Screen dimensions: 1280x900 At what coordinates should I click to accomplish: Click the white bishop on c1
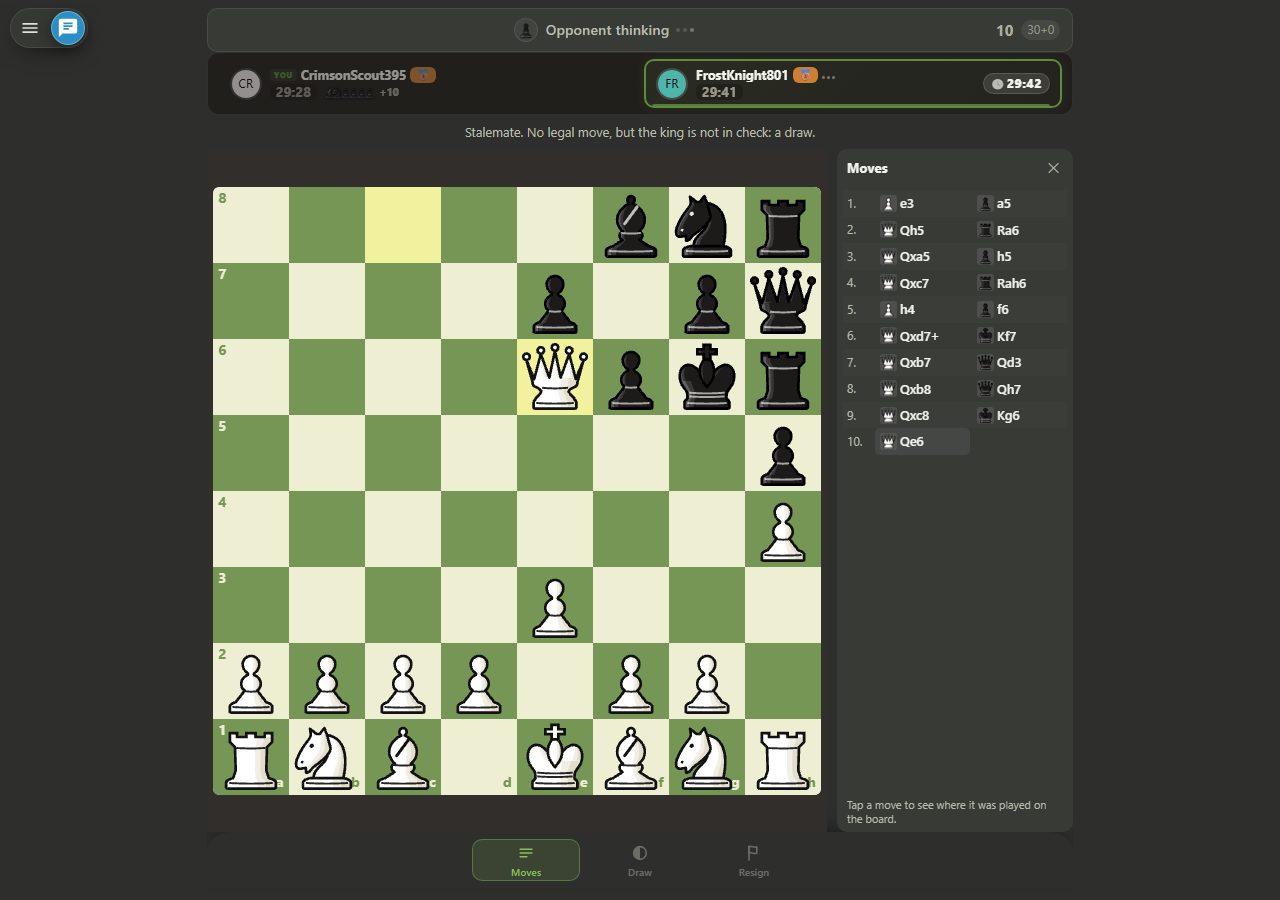point(403,757)
